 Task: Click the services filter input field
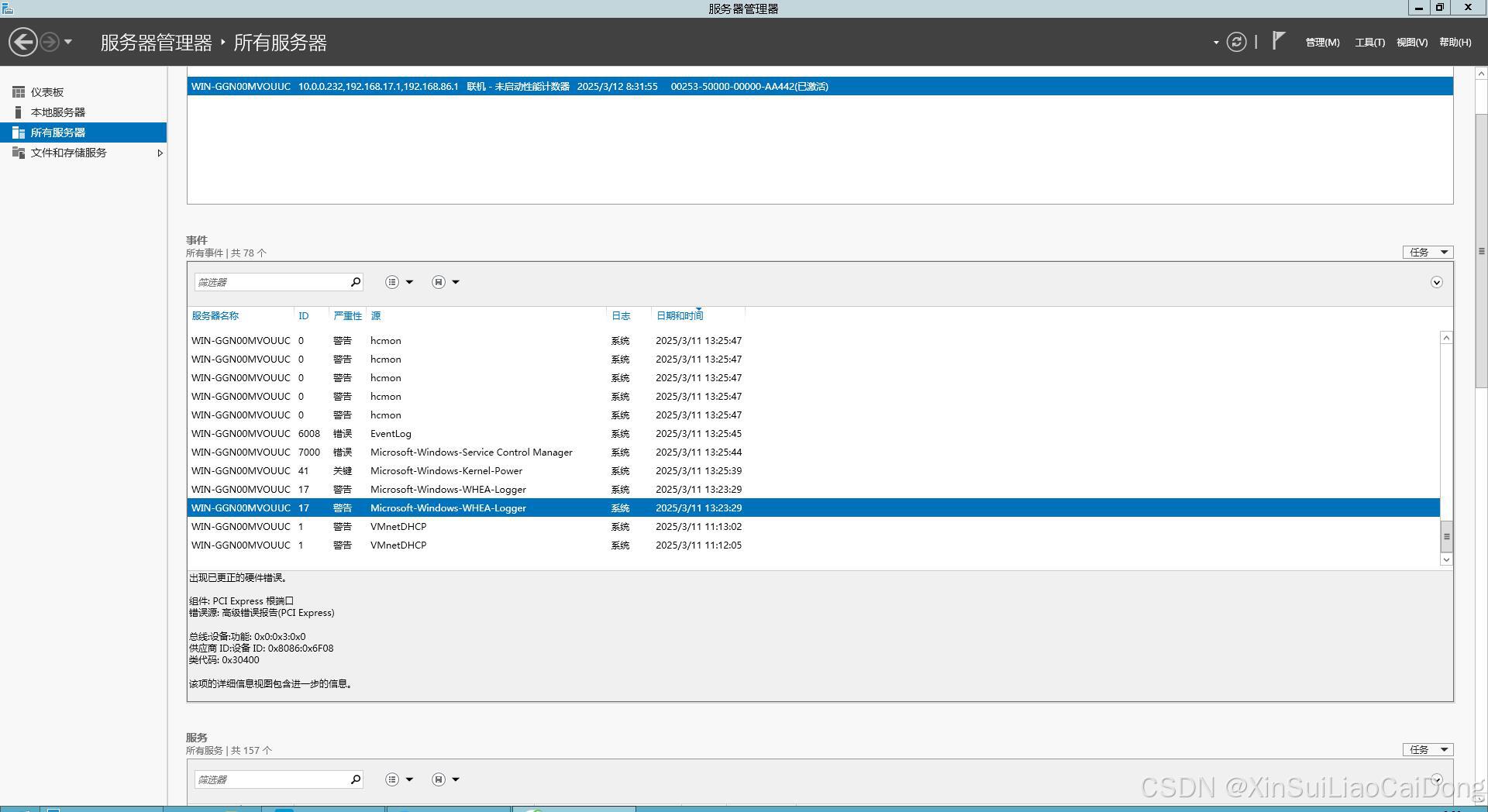(270, 779)
